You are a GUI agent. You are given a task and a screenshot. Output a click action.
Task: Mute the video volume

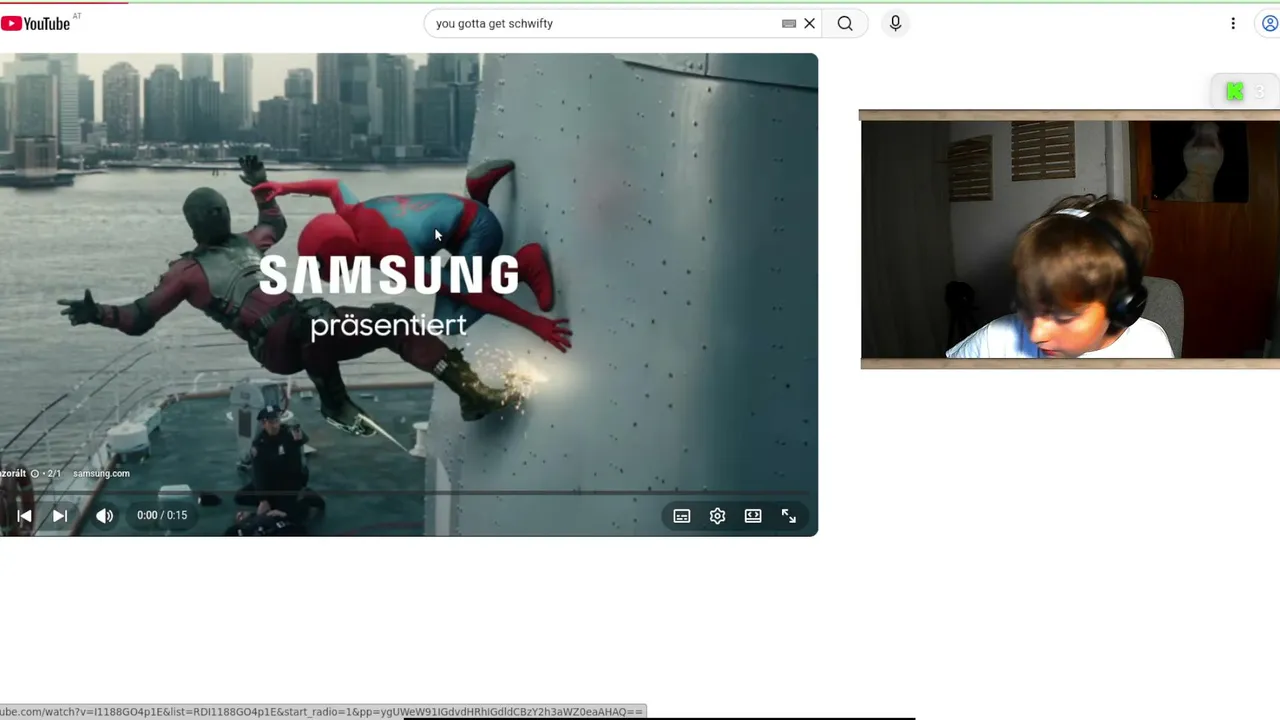tap(105, 515)
